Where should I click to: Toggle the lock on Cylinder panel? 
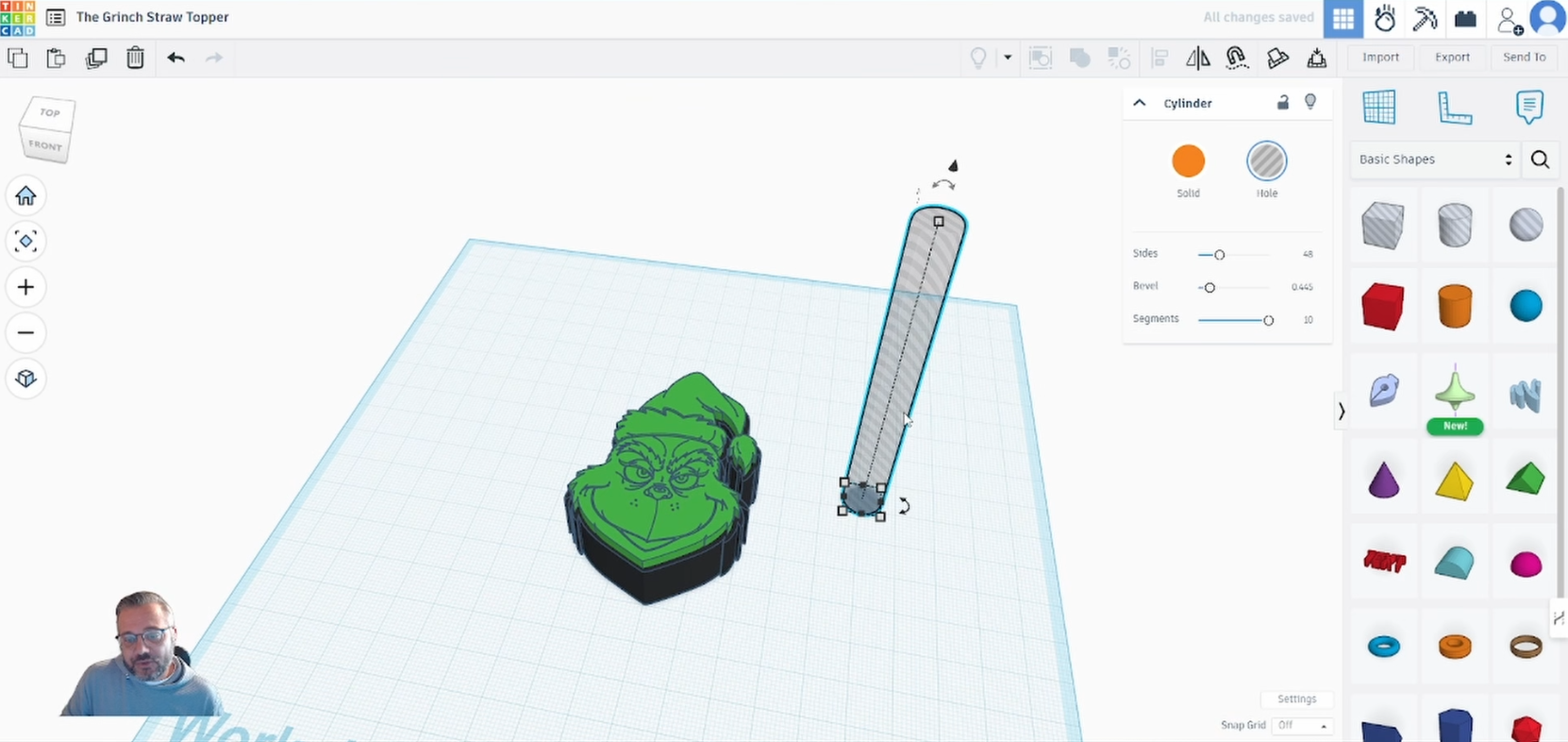[x=1282, y=103]
